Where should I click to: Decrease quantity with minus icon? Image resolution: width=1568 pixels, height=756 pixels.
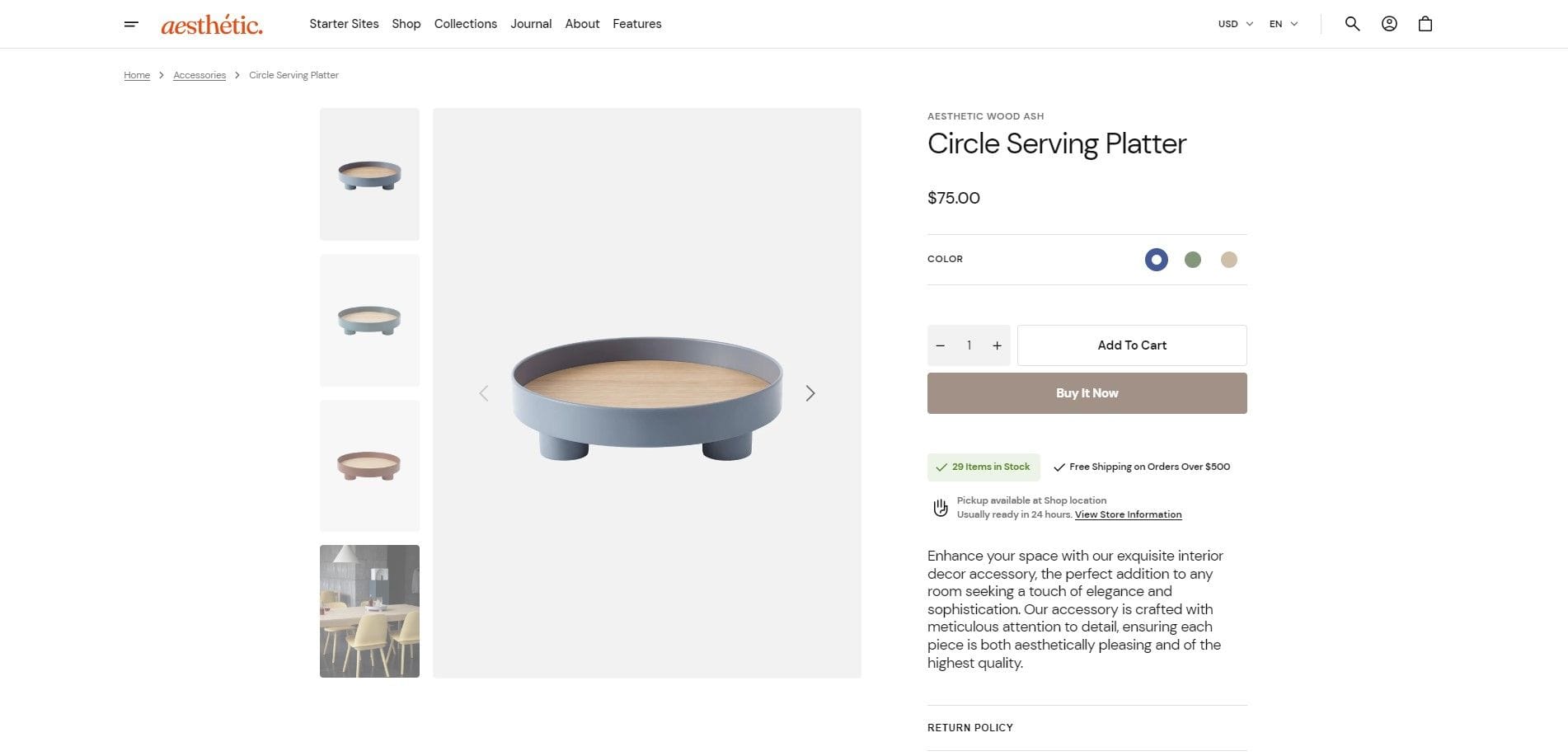941,345
